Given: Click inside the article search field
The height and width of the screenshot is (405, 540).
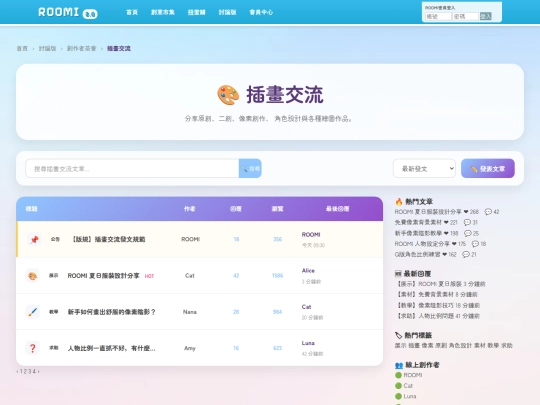Looking at the screenshot, I should pyautogui.click(x=132, y=168).
